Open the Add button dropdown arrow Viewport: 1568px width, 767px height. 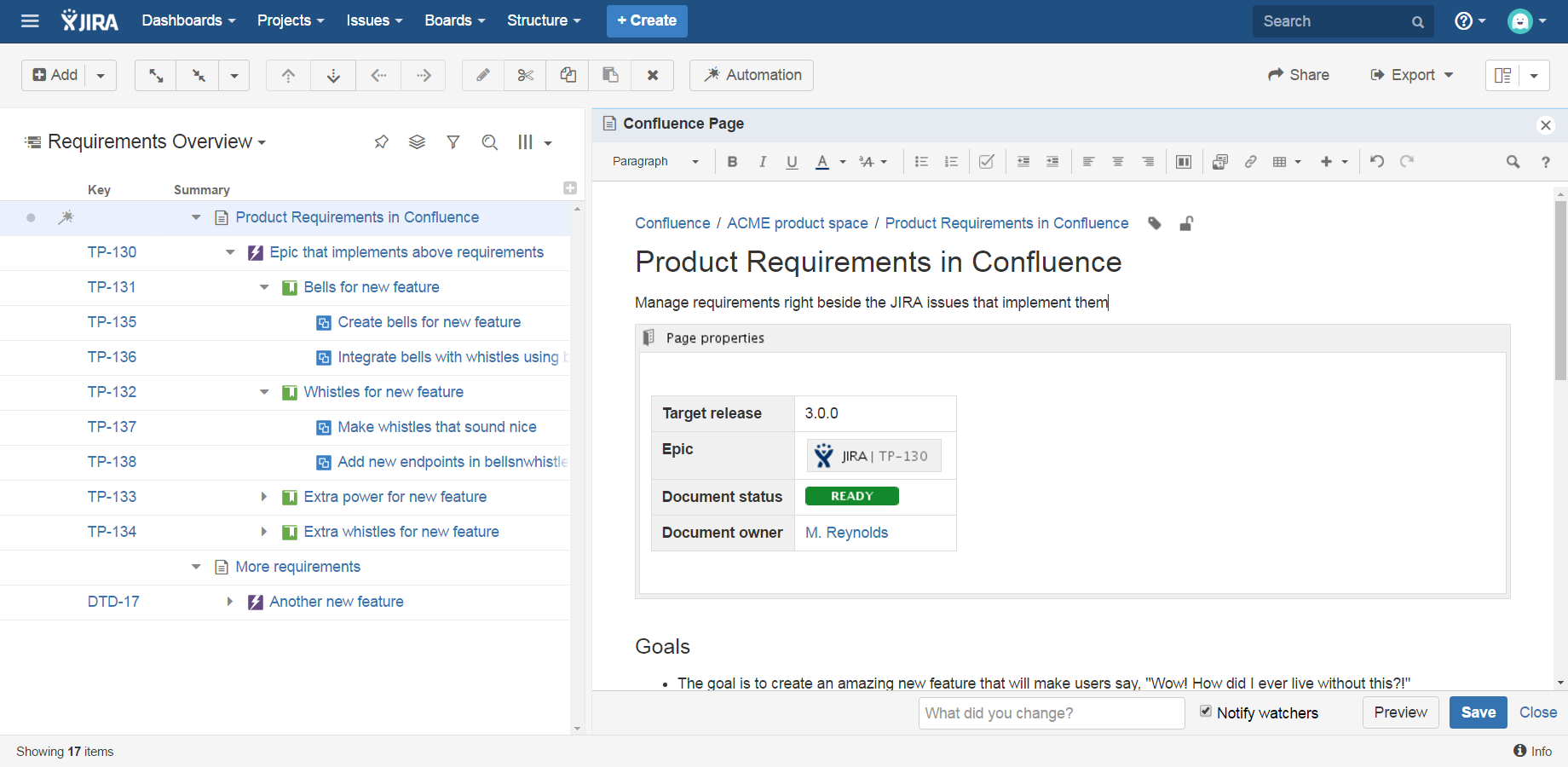coord(101,75)
